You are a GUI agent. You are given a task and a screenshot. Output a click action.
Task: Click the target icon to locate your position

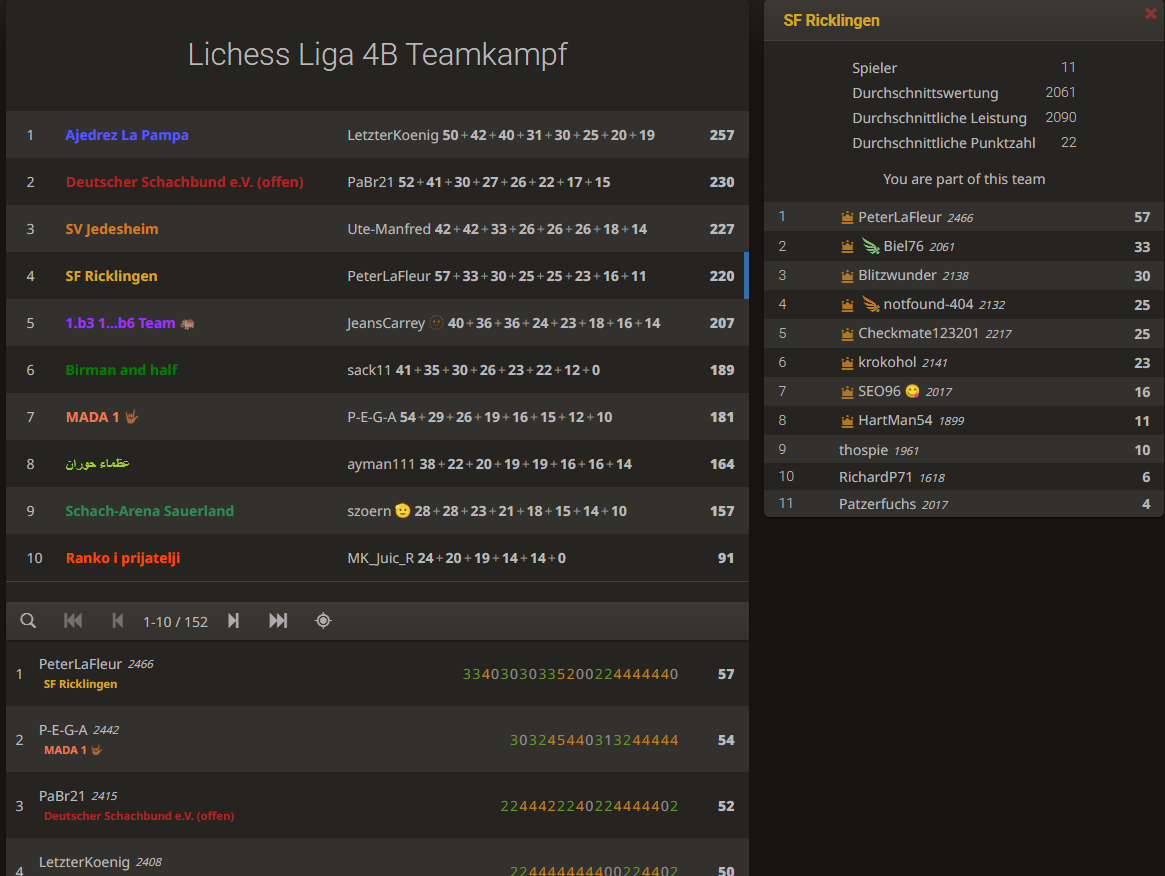coord(322,620)
